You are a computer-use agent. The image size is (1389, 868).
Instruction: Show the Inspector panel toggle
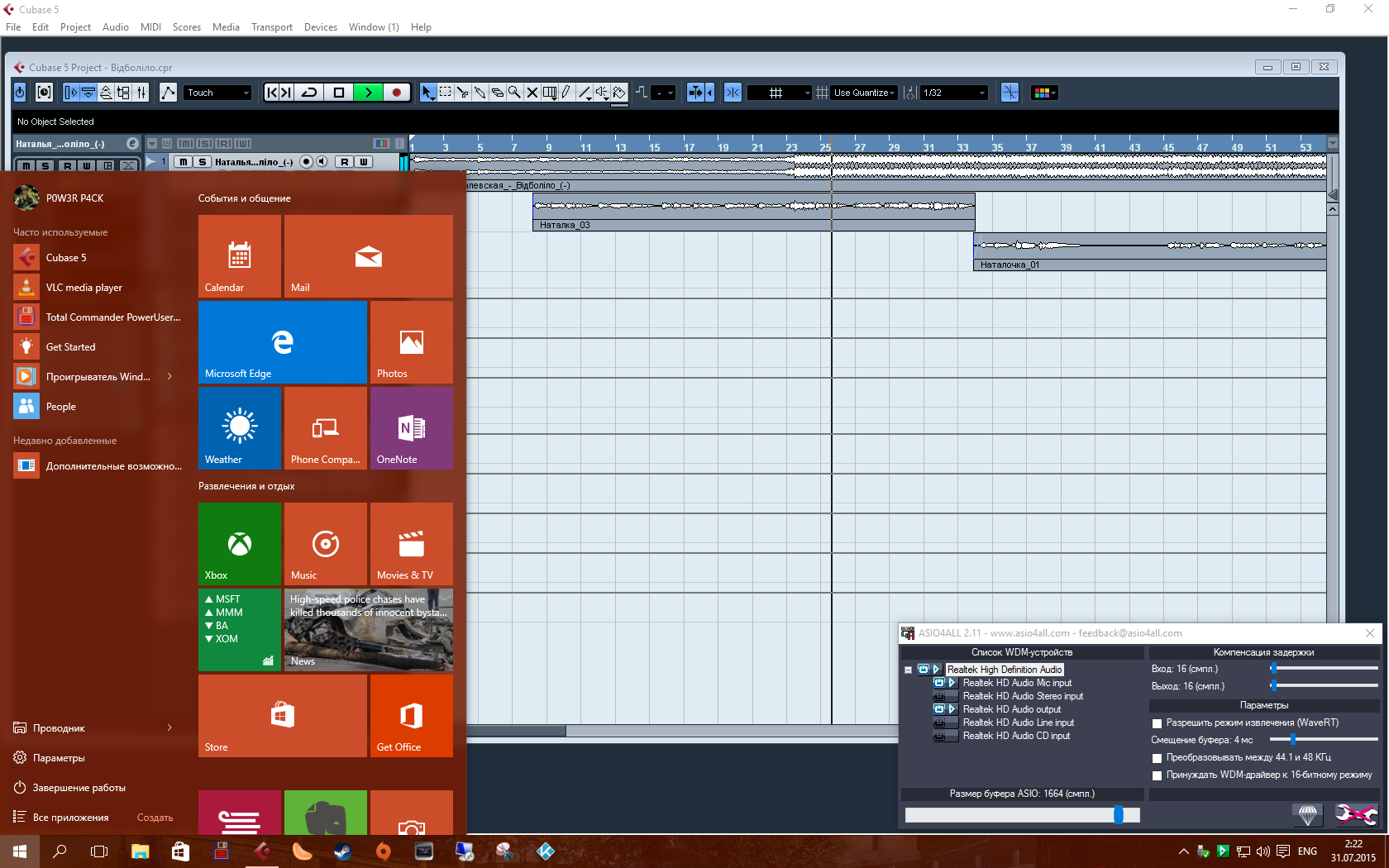[x=71, y=93]
